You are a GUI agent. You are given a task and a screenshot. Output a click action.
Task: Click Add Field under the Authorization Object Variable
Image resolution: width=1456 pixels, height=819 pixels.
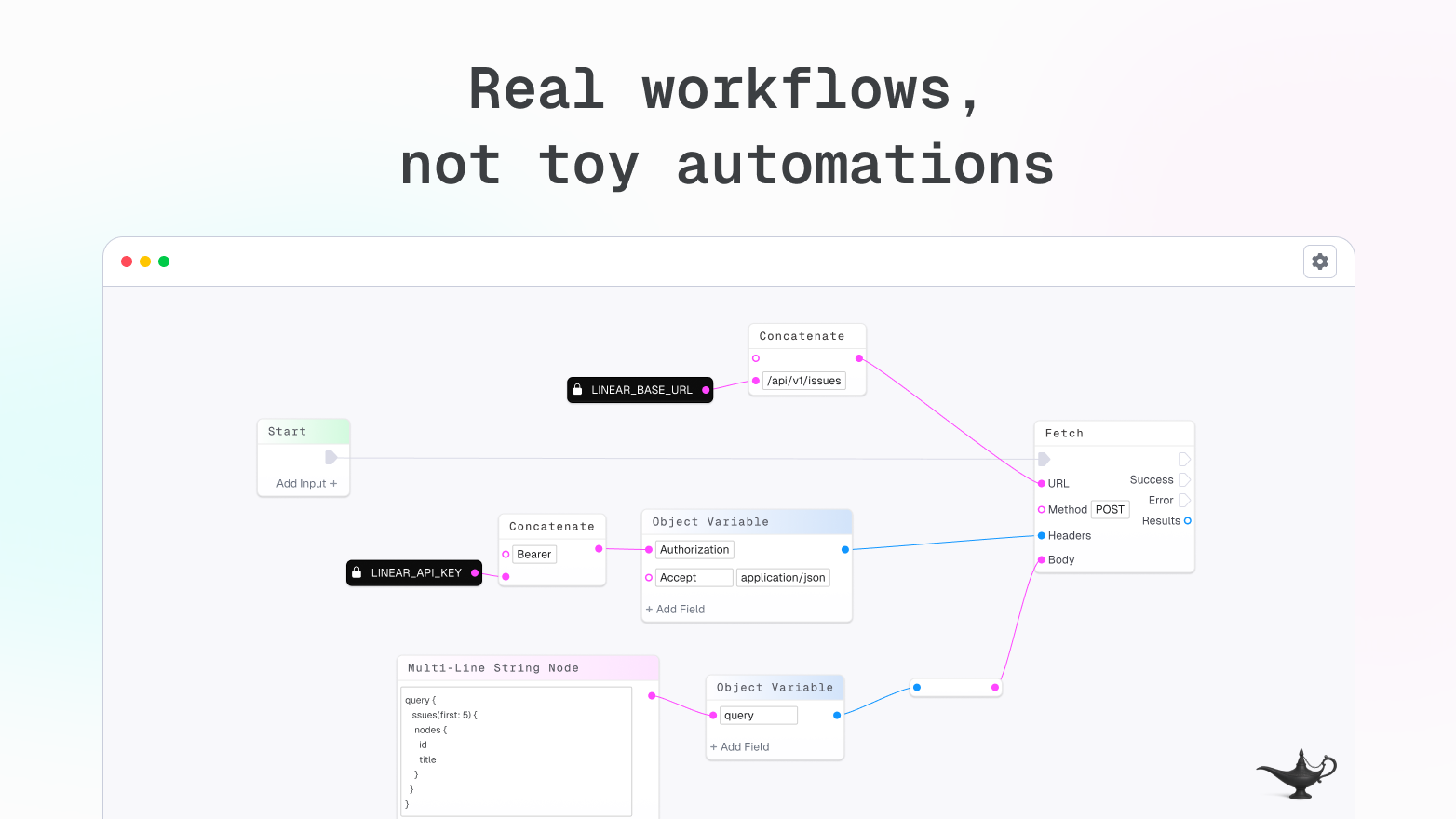(x=674, y=609)
